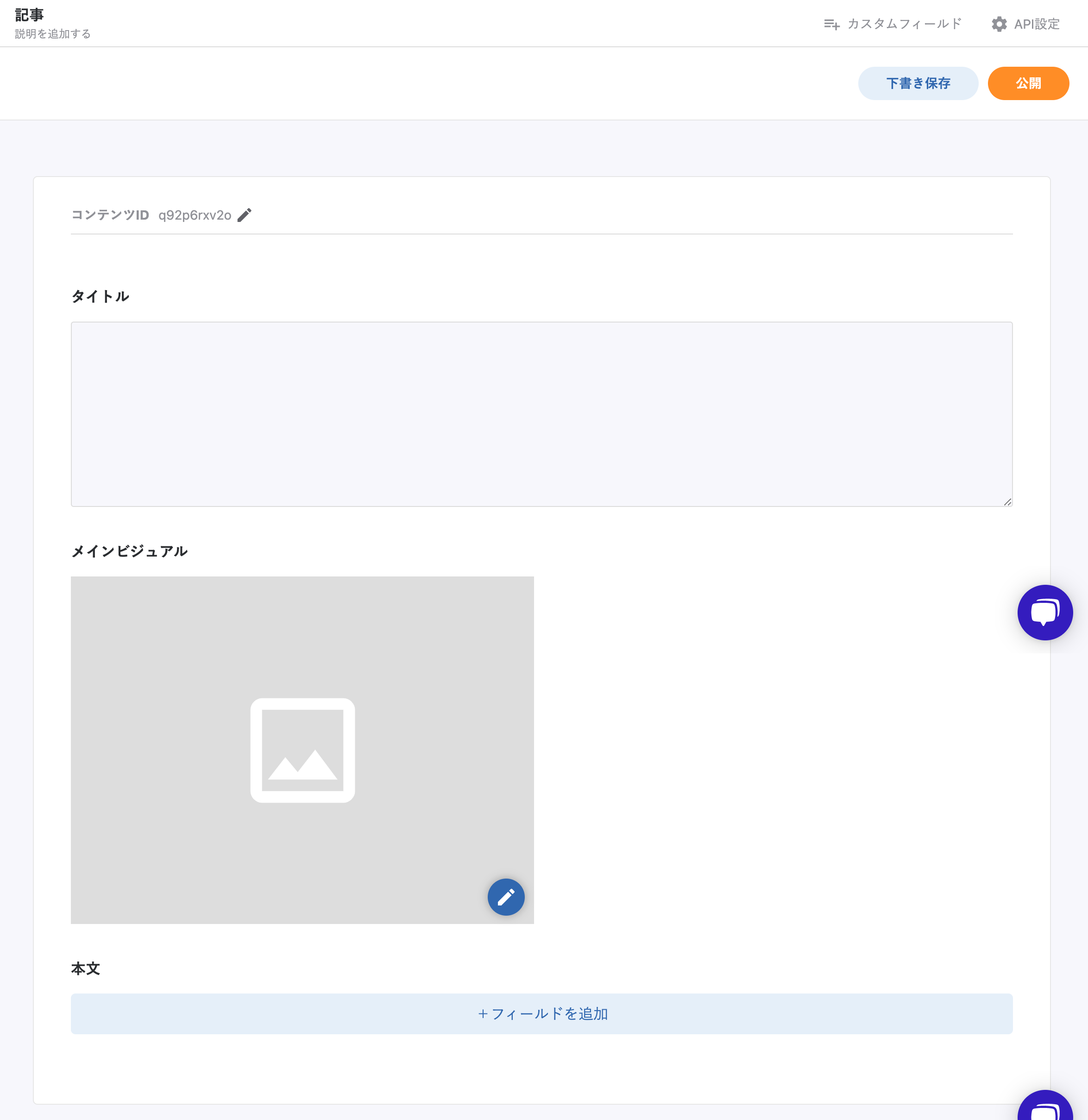Screen dimensions: 1088x1120
Task: Click the メインビジュアル field label
Action: 129,551
